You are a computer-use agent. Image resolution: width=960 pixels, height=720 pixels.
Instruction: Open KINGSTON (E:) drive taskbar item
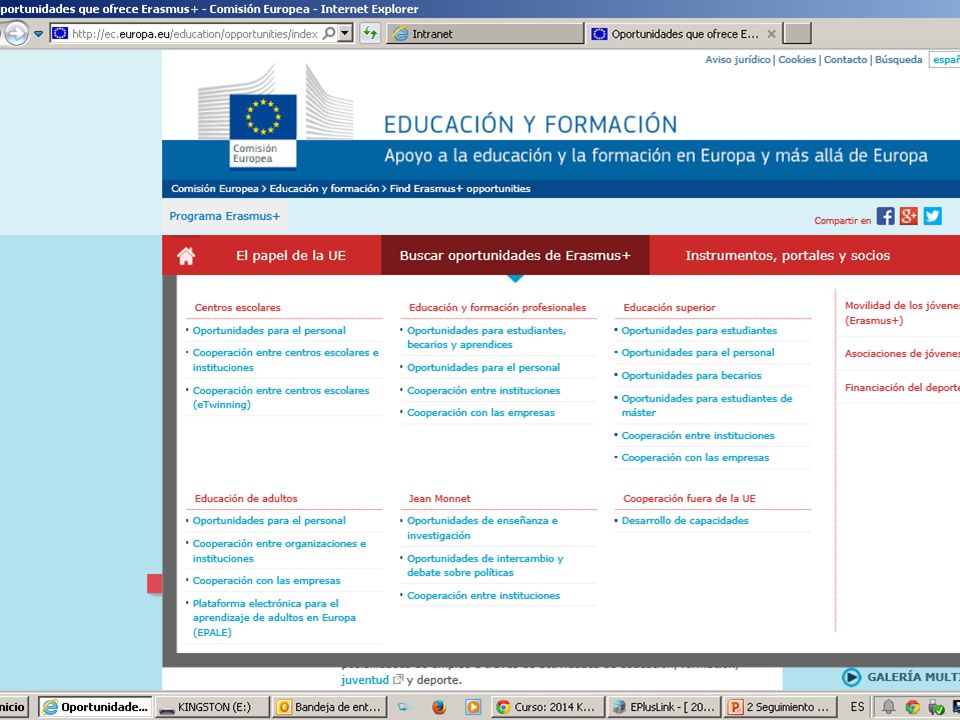(212, 707)
